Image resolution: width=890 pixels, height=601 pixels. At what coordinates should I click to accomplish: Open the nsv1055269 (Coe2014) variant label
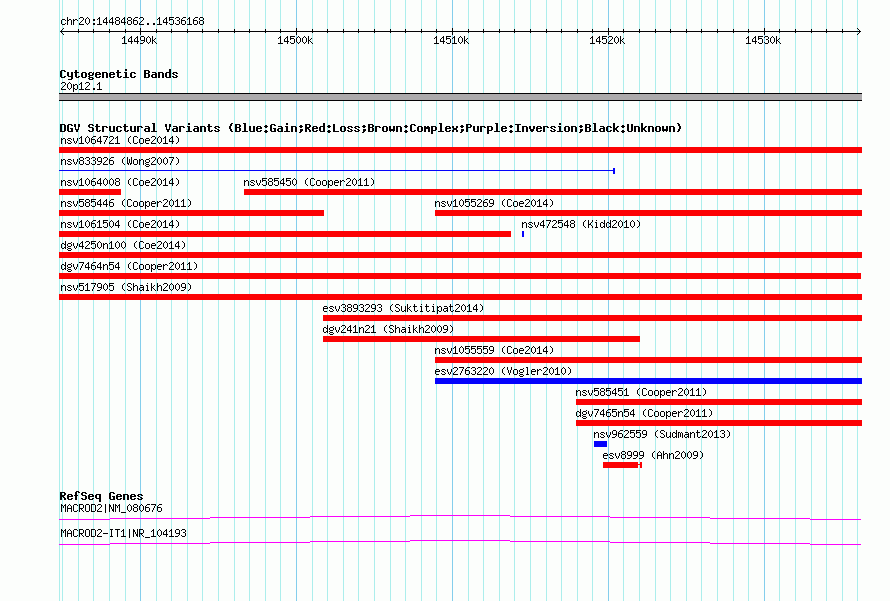494,203
